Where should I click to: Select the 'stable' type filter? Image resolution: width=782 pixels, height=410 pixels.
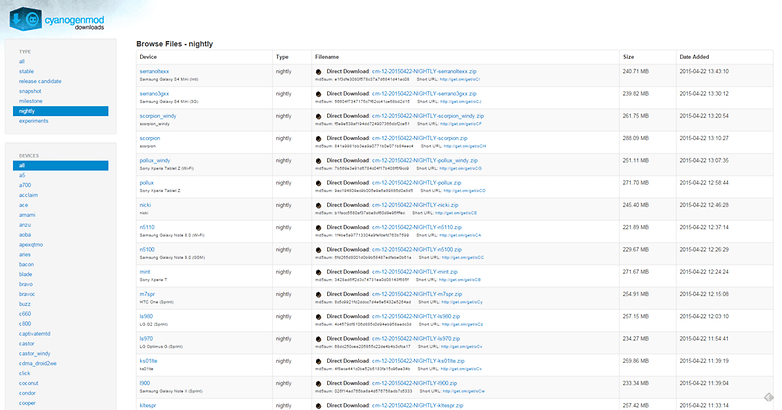click(x=26, y=71)
